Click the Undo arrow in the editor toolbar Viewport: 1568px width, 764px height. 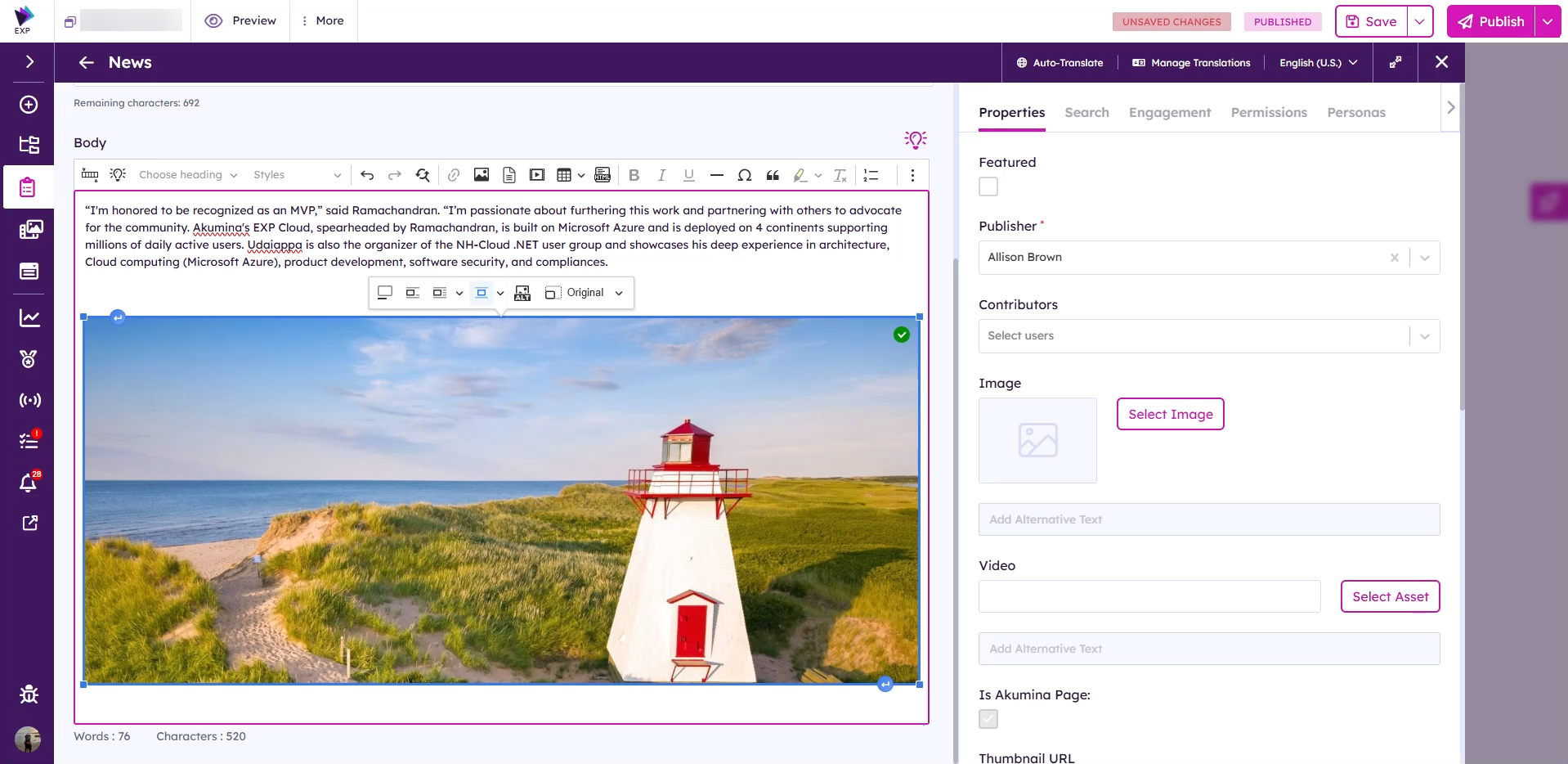tap(367, 175)
